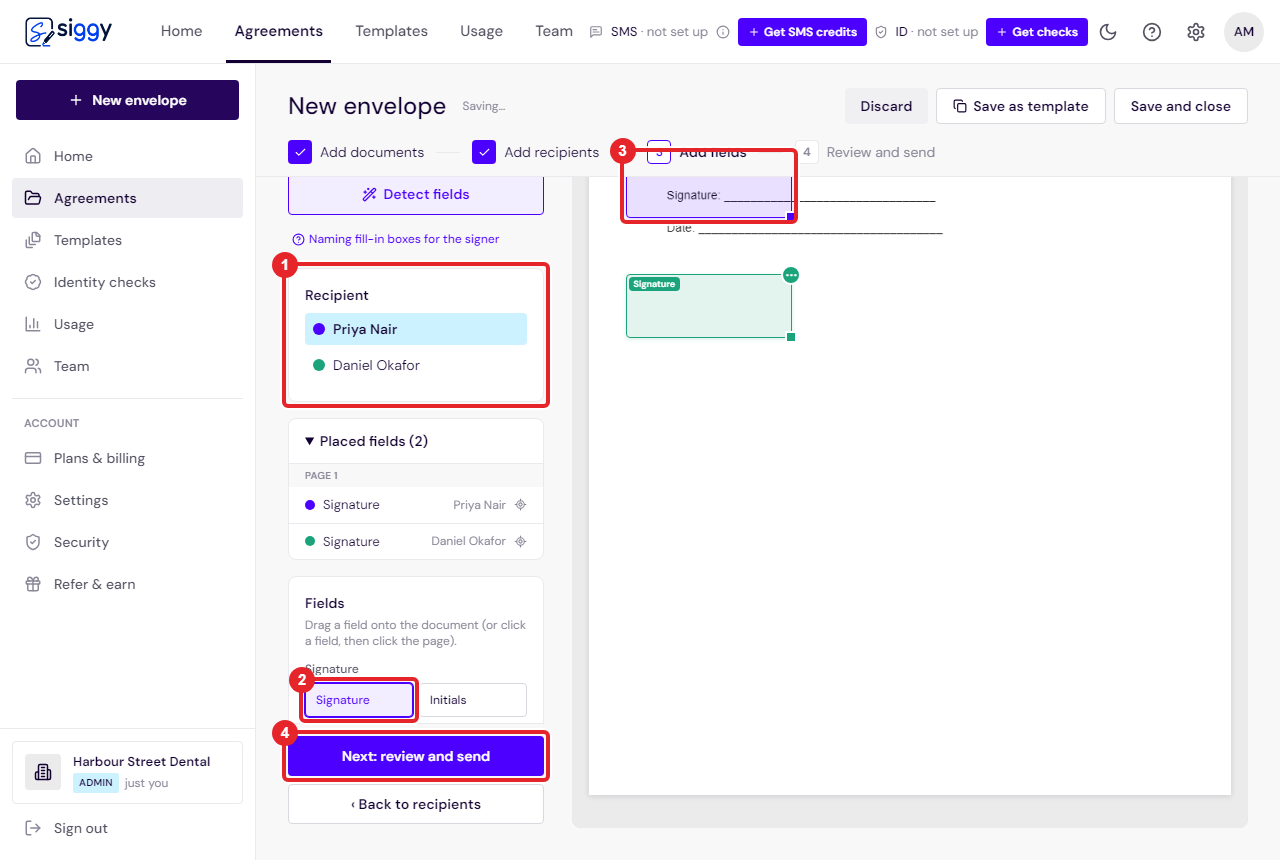Open the AM account avatar

pyautogui.click(x=1244, y=32)
